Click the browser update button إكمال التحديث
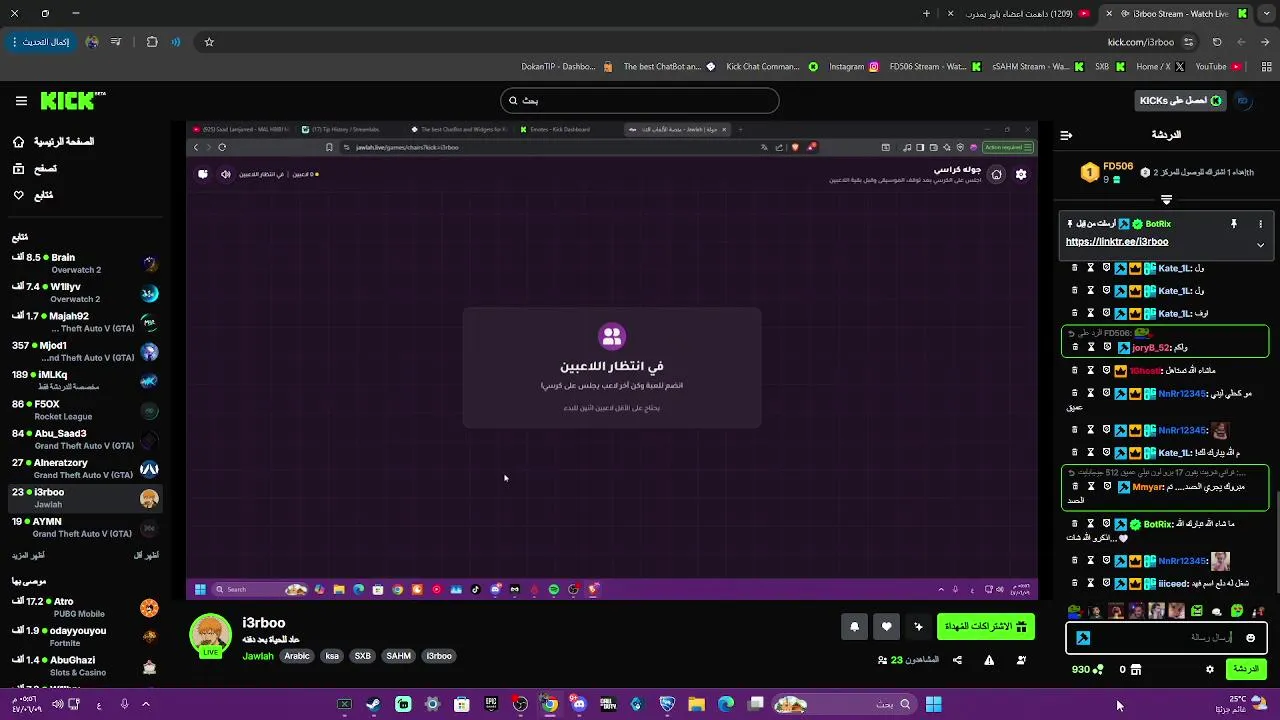This screenshot has height=720, width=1280. (x=41, y=42)
